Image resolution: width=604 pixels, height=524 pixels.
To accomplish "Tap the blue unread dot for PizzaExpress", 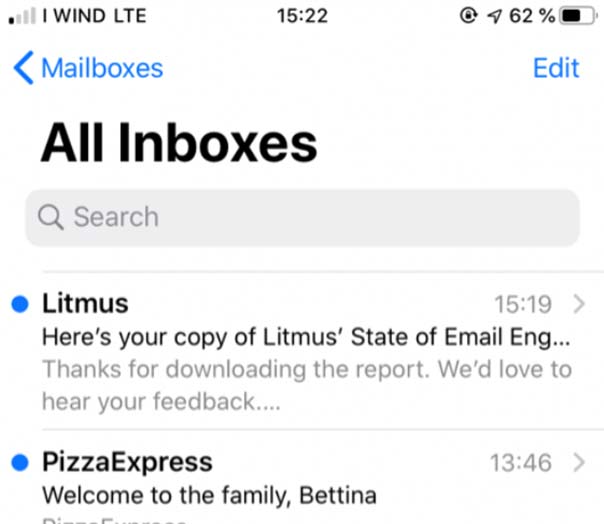I will click(20, 462).
